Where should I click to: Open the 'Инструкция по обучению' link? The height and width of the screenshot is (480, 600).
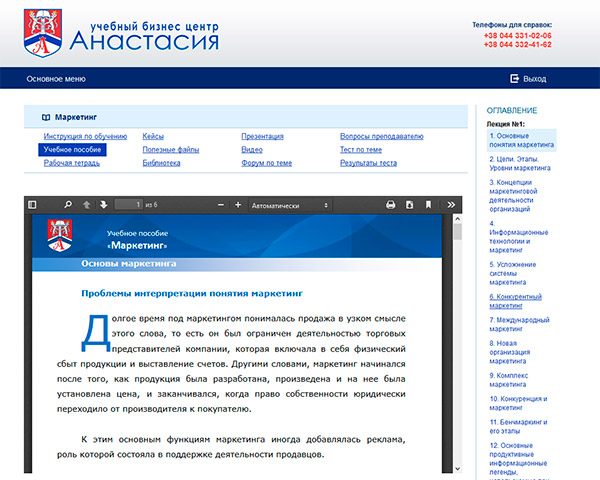click(x=85, y=136)
